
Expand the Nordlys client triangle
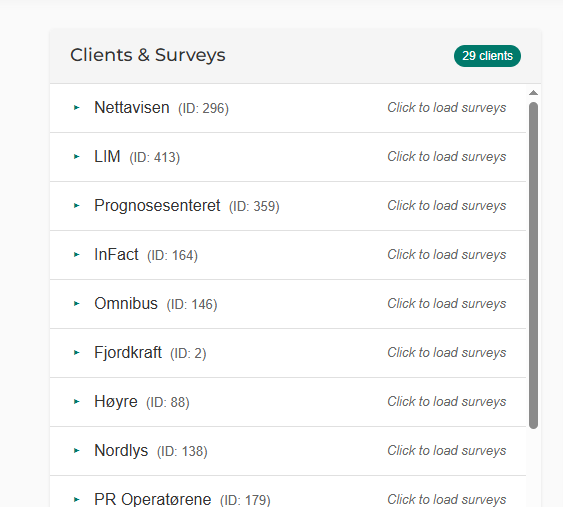76,451
